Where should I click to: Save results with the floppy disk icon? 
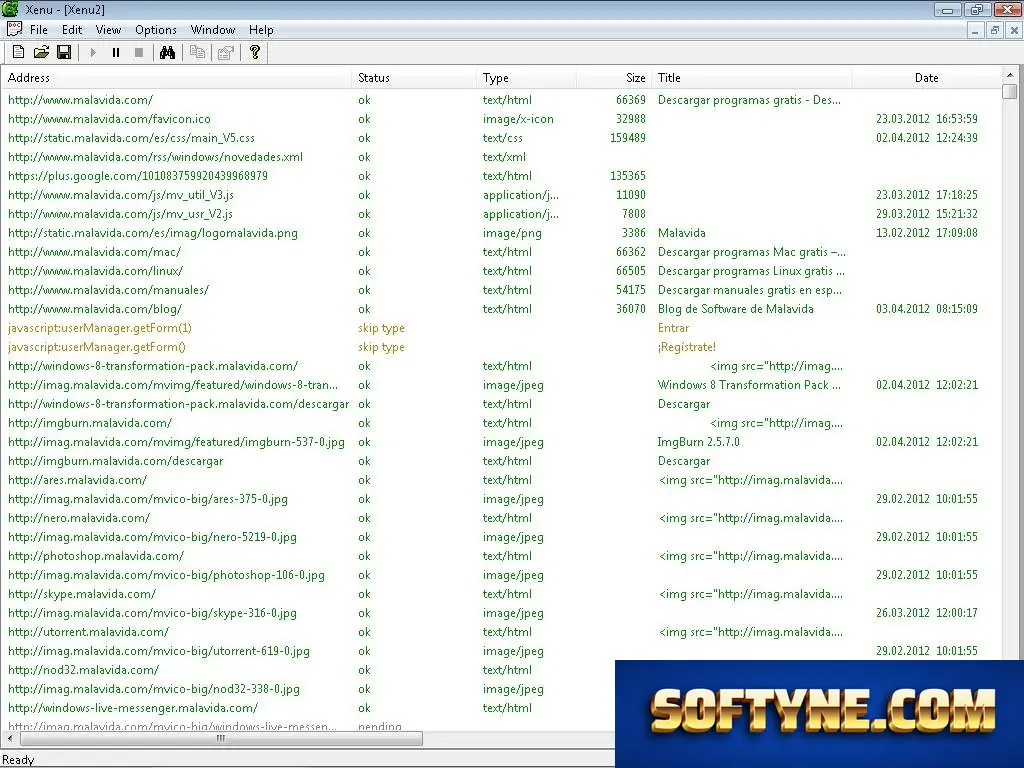click(64, 52)
